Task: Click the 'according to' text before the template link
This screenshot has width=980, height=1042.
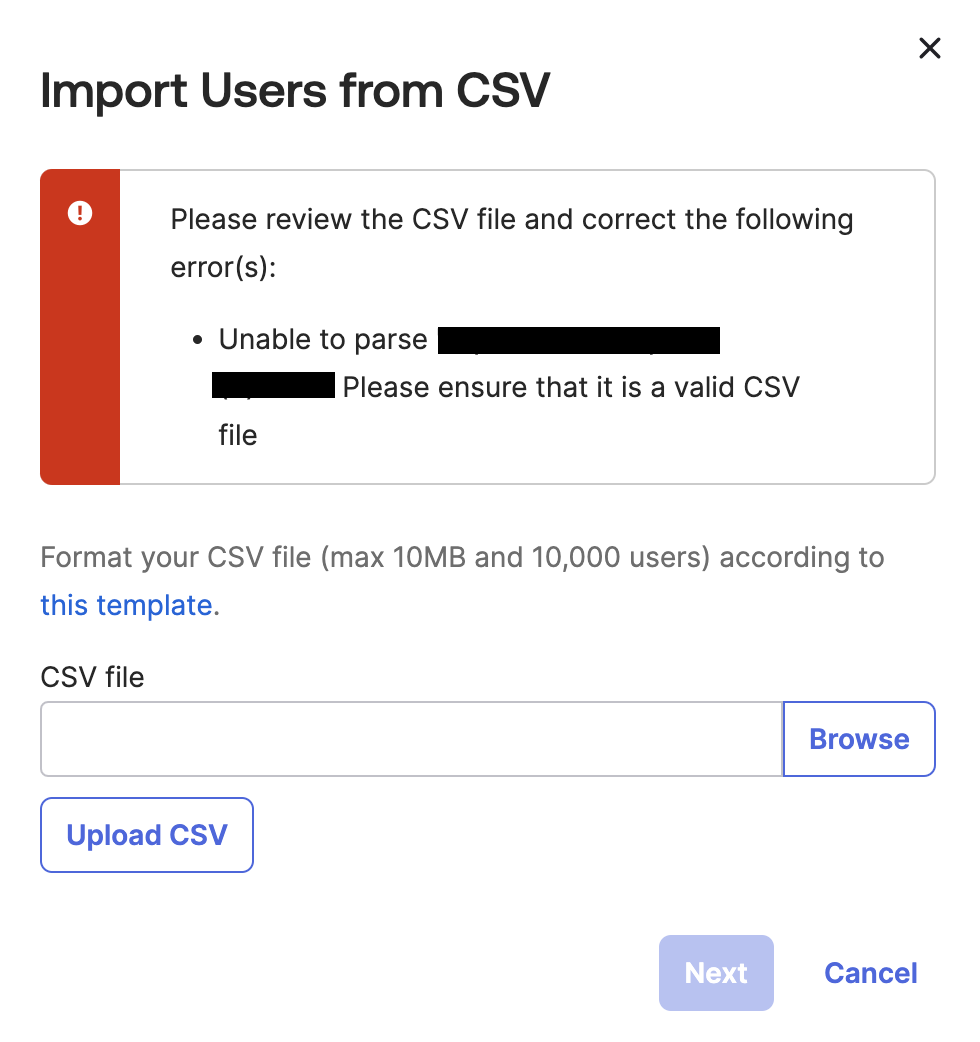Action: click(801, 557)
